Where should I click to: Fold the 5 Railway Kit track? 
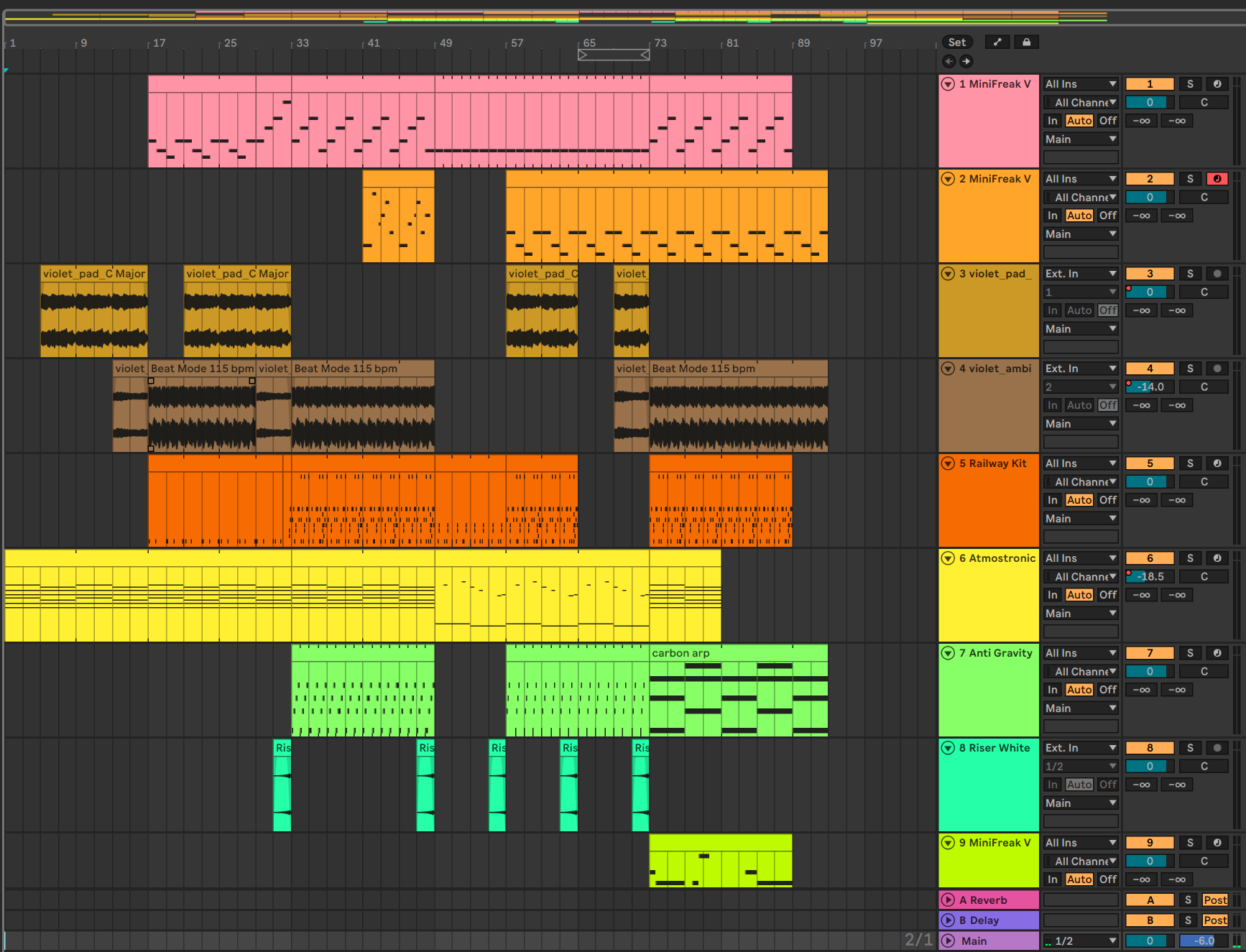[x=948, y=463]
